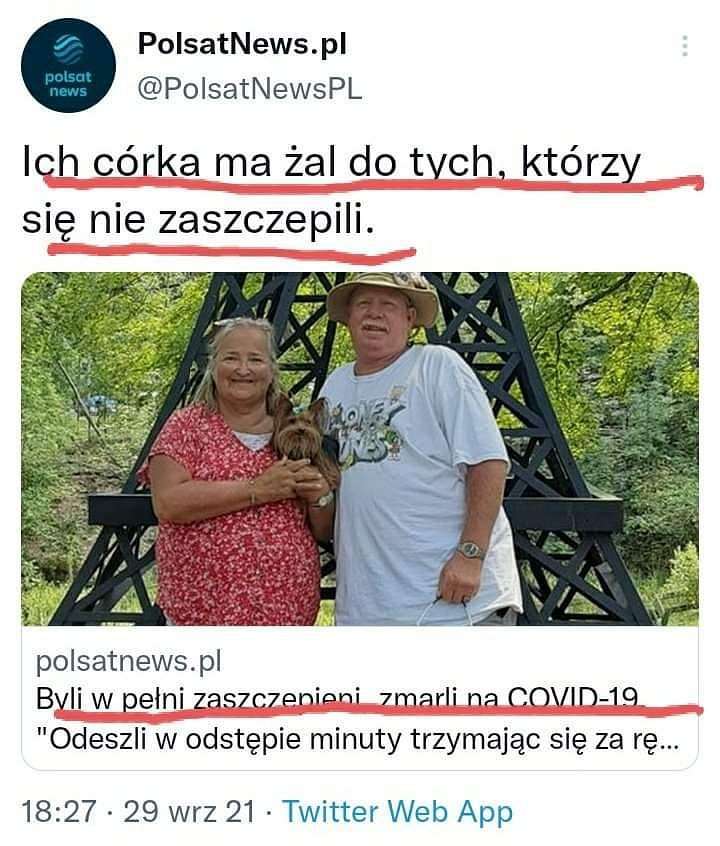Open the three-dot more options menu

pos(684,46)
